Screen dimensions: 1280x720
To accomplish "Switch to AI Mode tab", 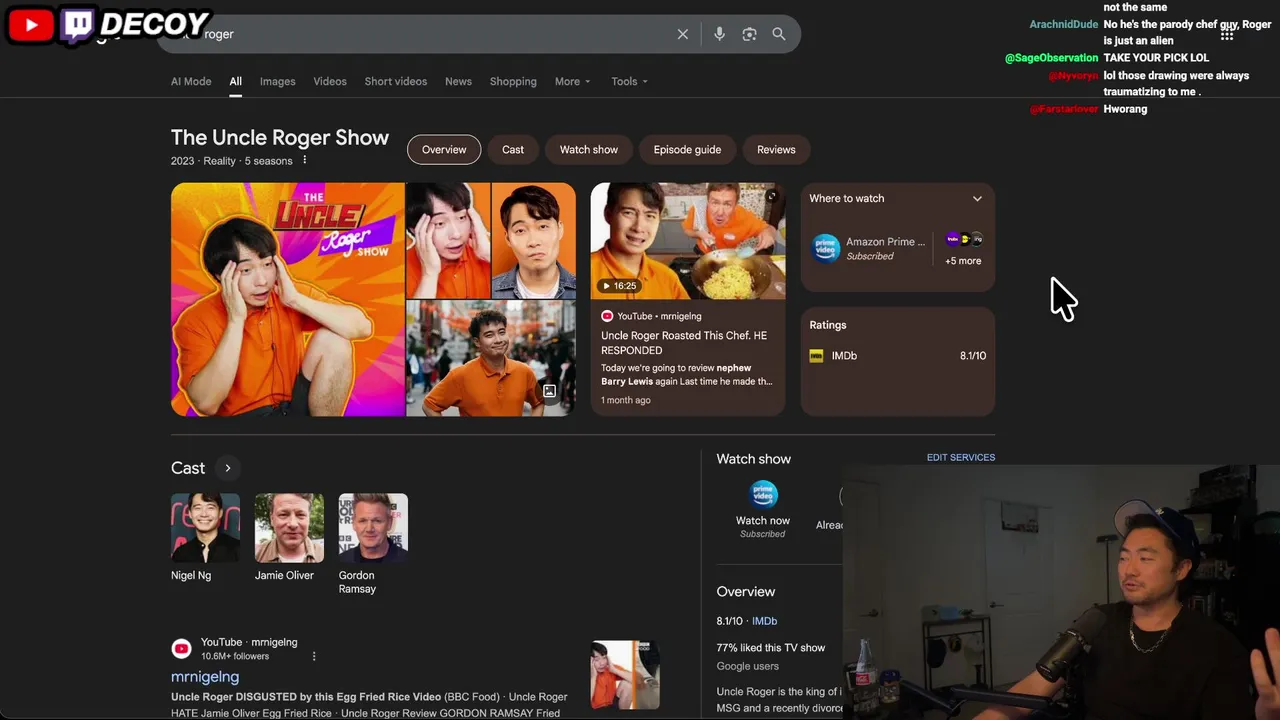I will [191, 82].
